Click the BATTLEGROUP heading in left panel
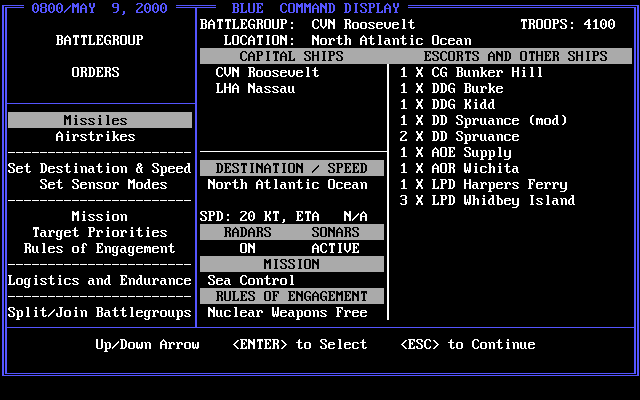640x400 pixels. click(100, 40)
